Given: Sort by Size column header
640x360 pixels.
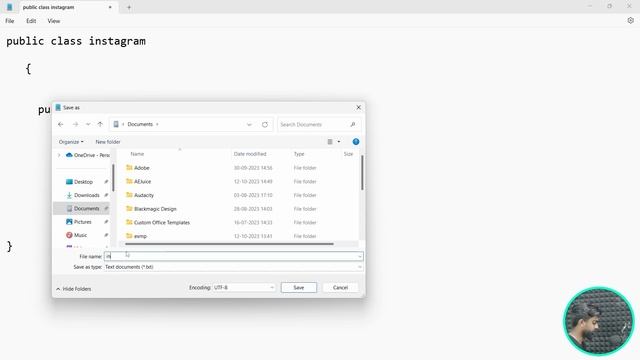Looking at the screenshot, I should click(348, 154).
